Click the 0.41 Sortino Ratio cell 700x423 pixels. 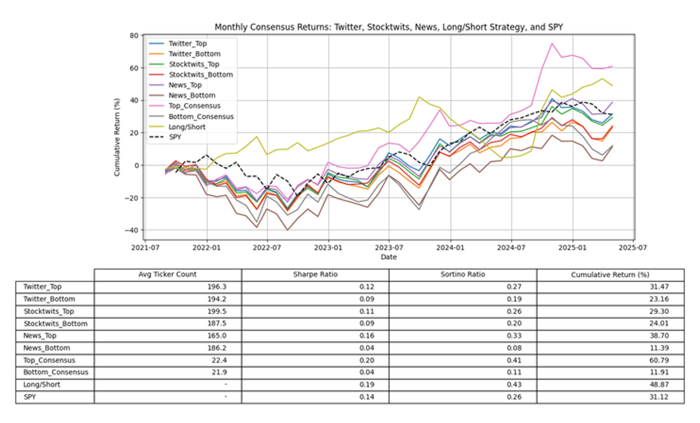point(462,360)
